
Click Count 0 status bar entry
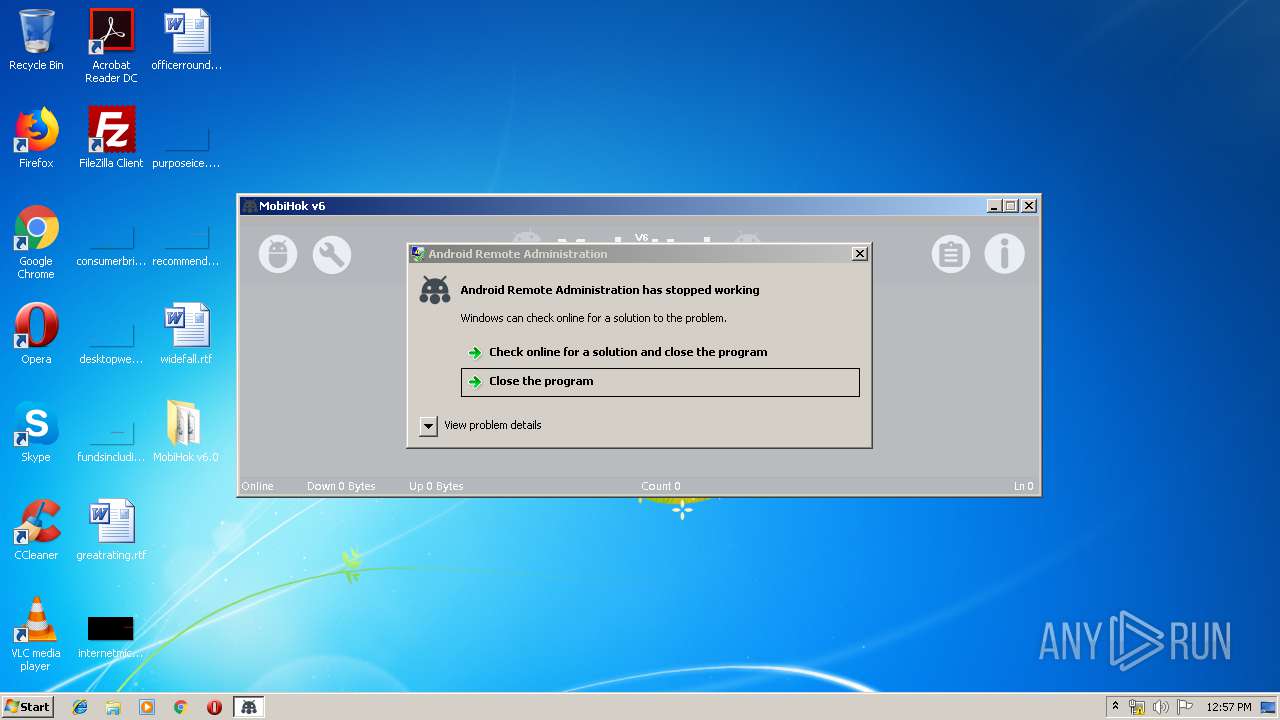(x=661, y=486)
